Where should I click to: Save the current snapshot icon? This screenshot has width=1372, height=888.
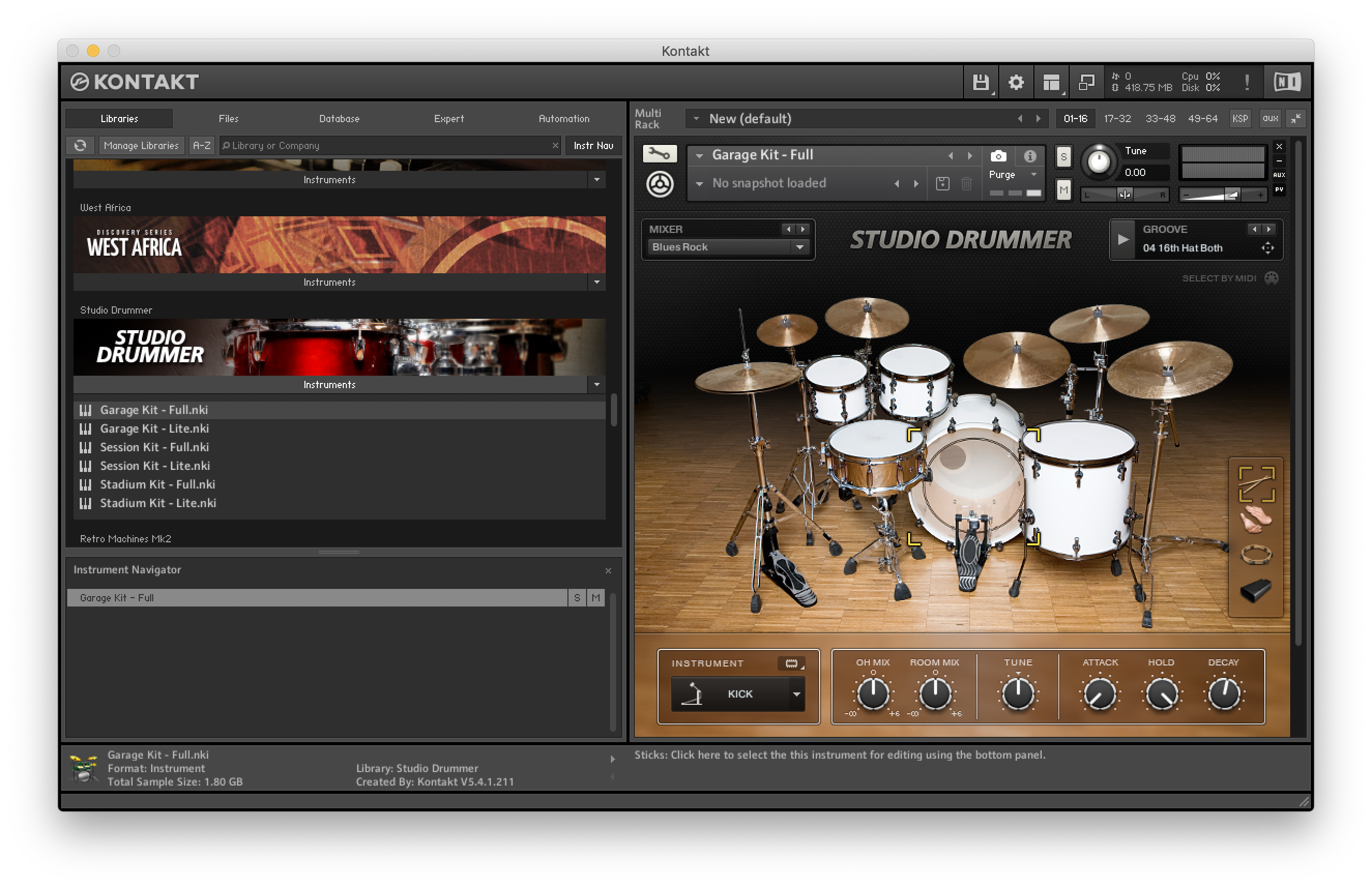tap(942, 184)
